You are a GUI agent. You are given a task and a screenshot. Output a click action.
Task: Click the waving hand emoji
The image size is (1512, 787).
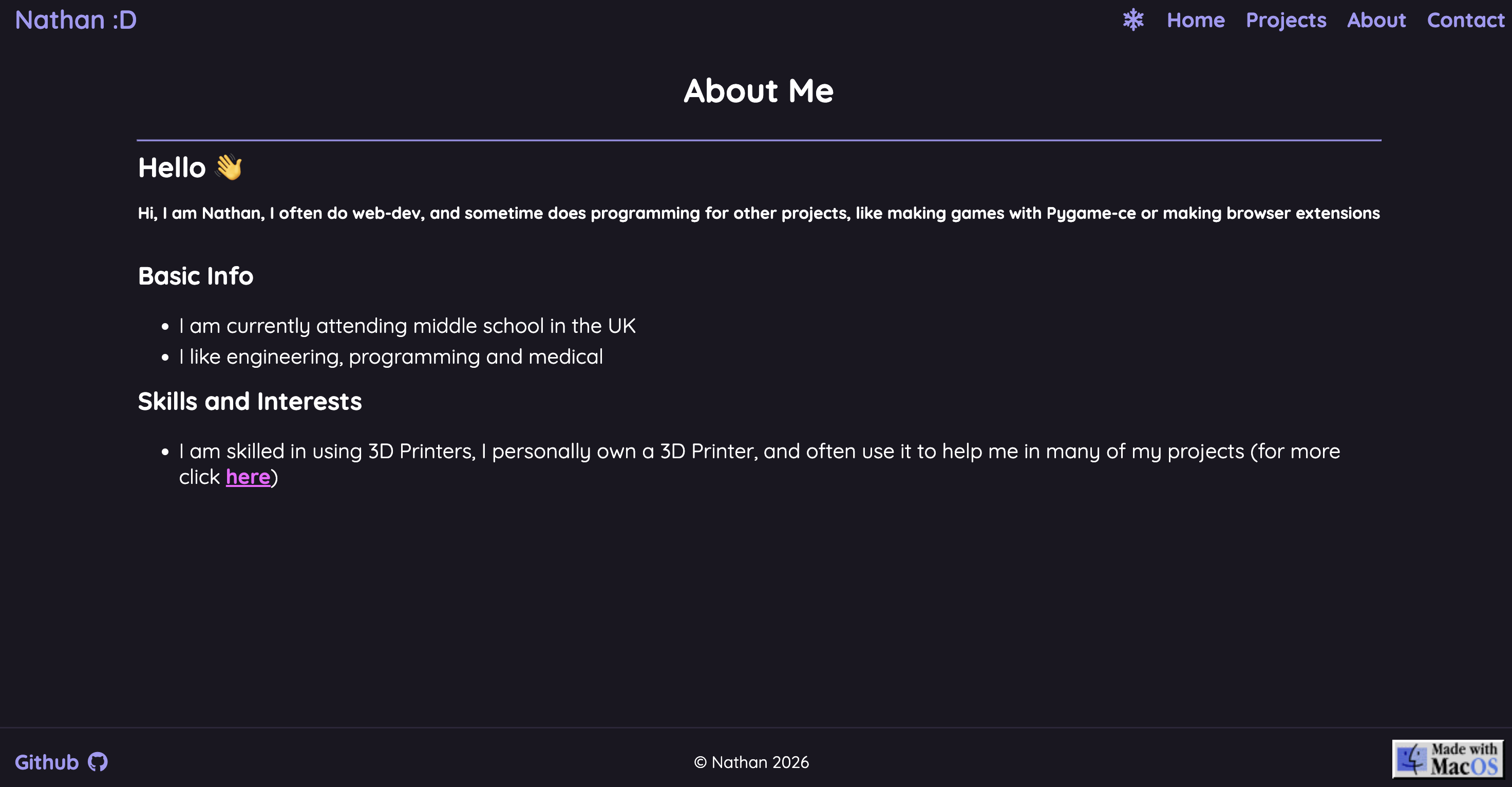click(229, 167)
